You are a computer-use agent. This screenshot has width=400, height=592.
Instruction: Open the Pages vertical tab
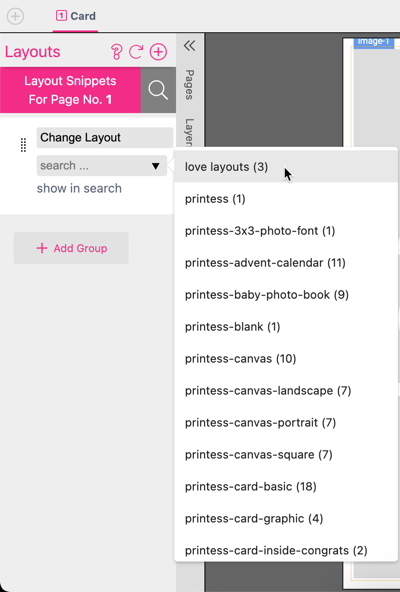[x=190, y=85]
